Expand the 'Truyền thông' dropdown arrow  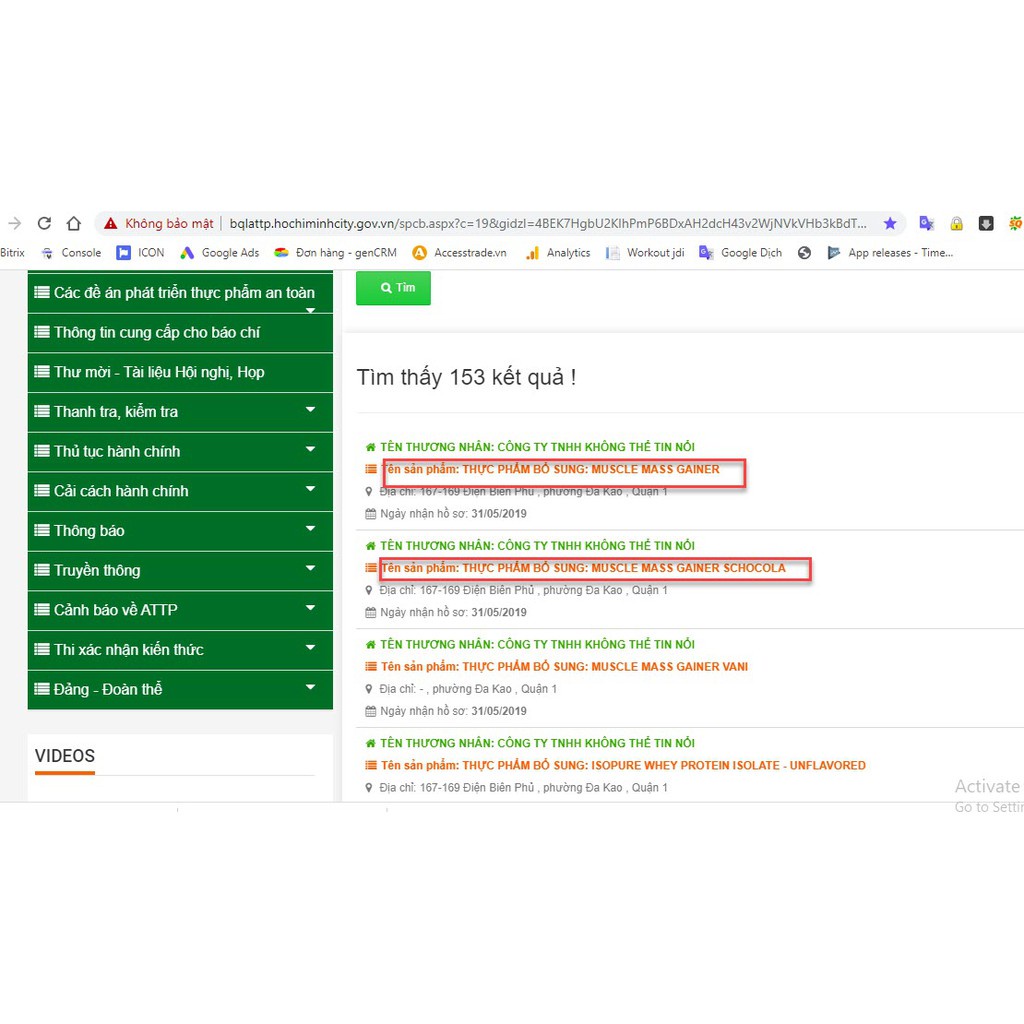pyautogui.click(x=310, y=568)
